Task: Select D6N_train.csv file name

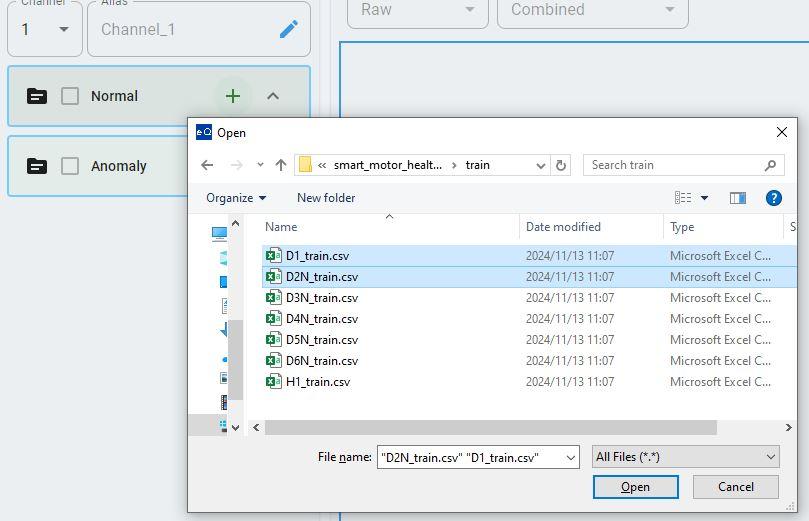Action: click(322, 361)
